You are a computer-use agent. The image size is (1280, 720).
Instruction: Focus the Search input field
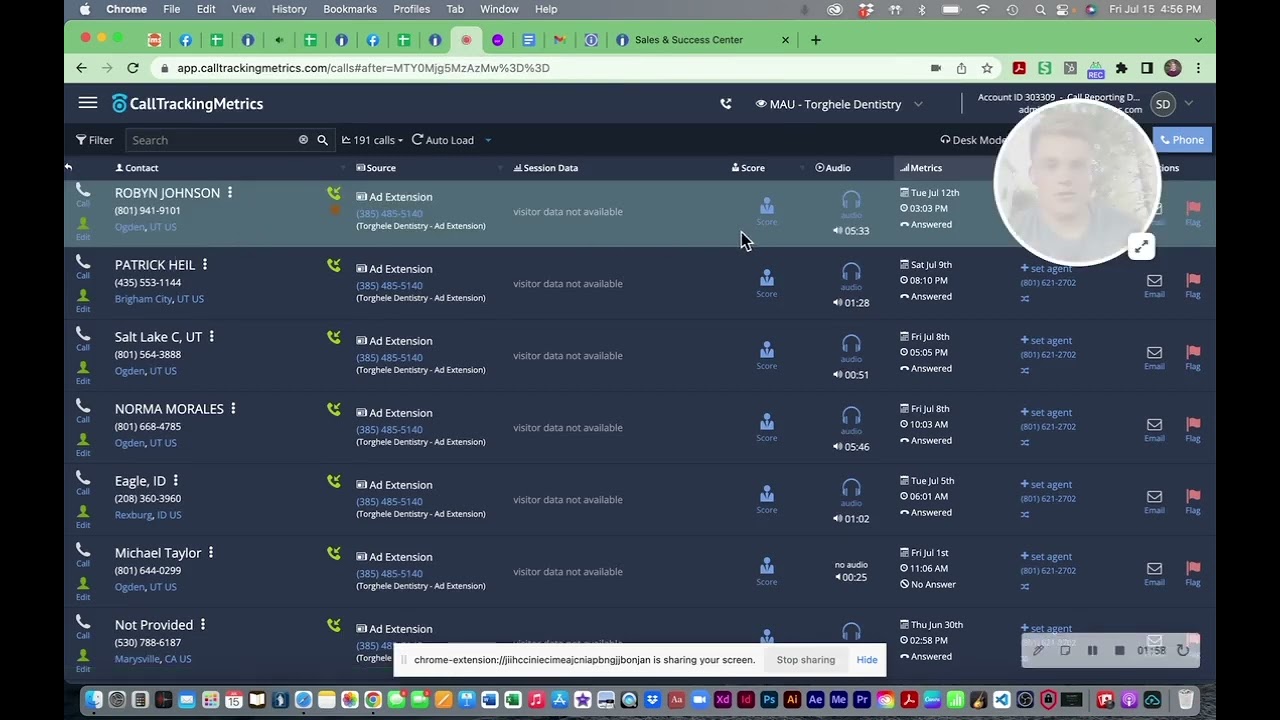click(212, 140)
